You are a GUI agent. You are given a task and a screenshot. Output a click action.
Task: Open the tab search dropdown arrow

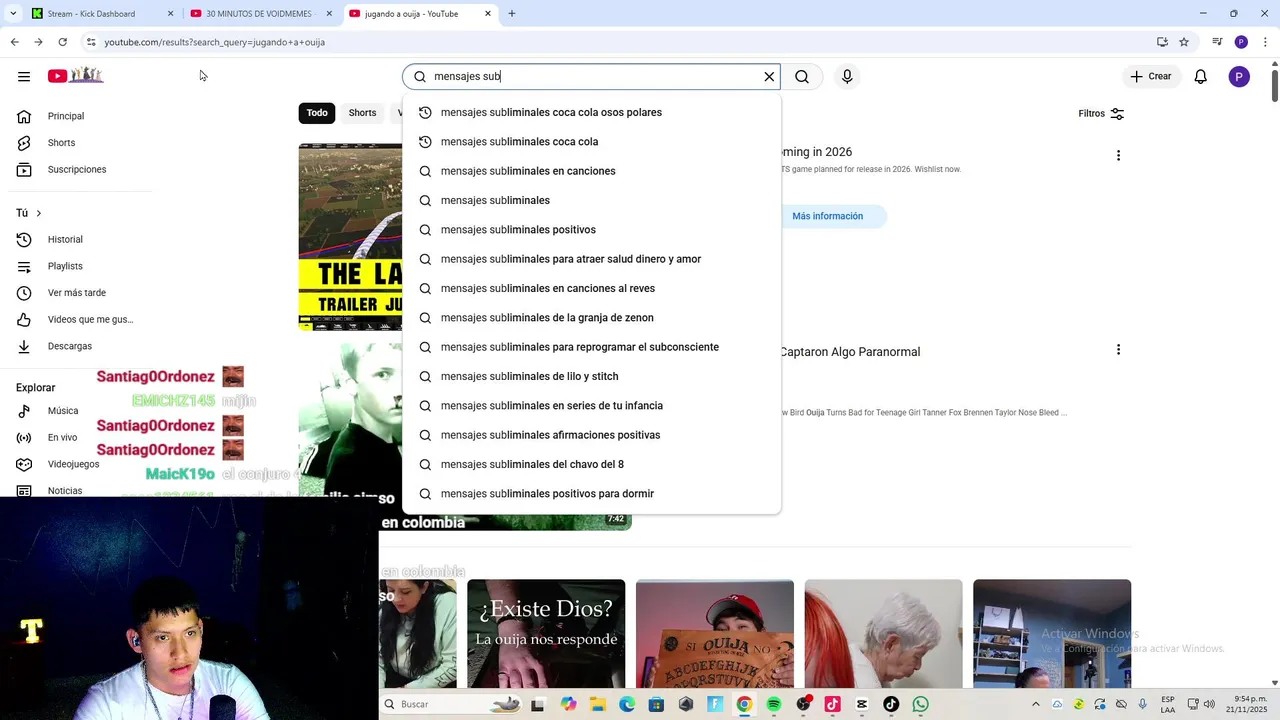coord(13,14)
